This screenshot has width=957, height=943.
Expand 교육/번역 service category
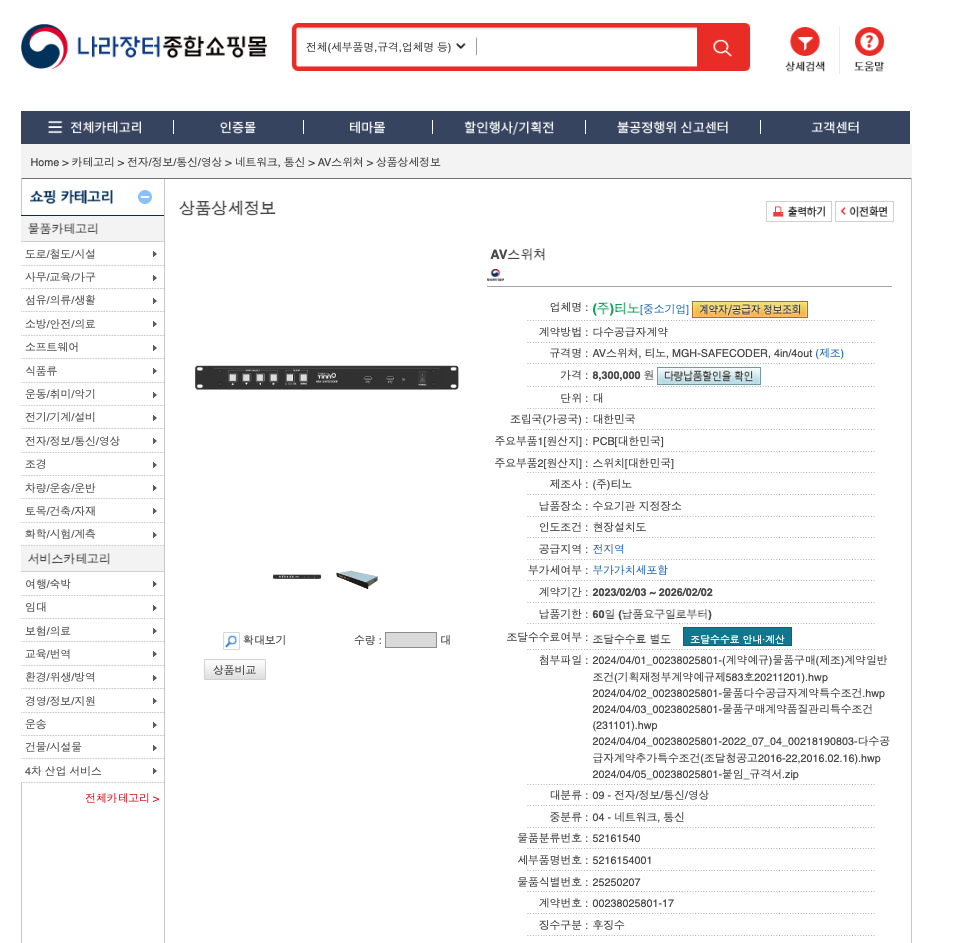92,654
